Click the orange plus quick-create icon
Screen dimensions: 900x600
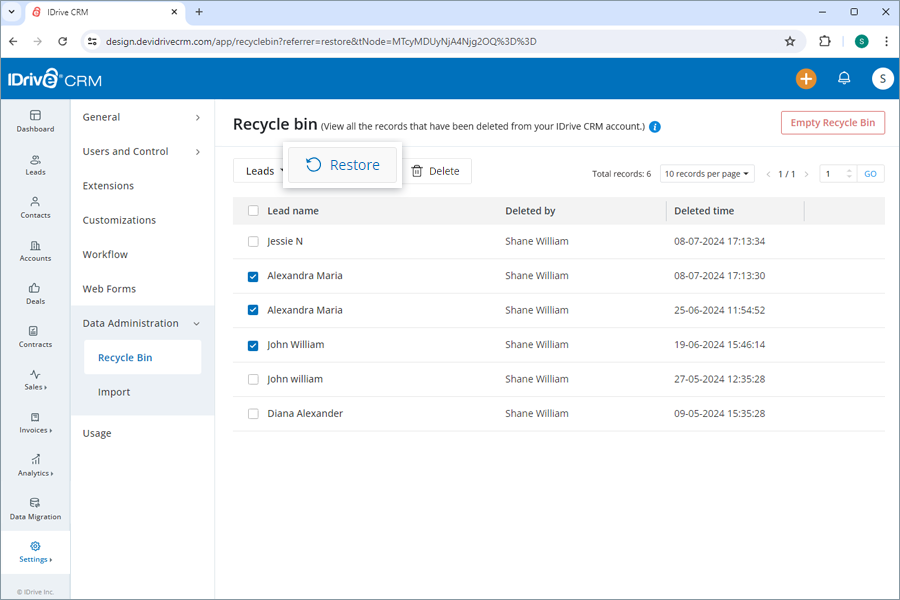click(805, 78)
